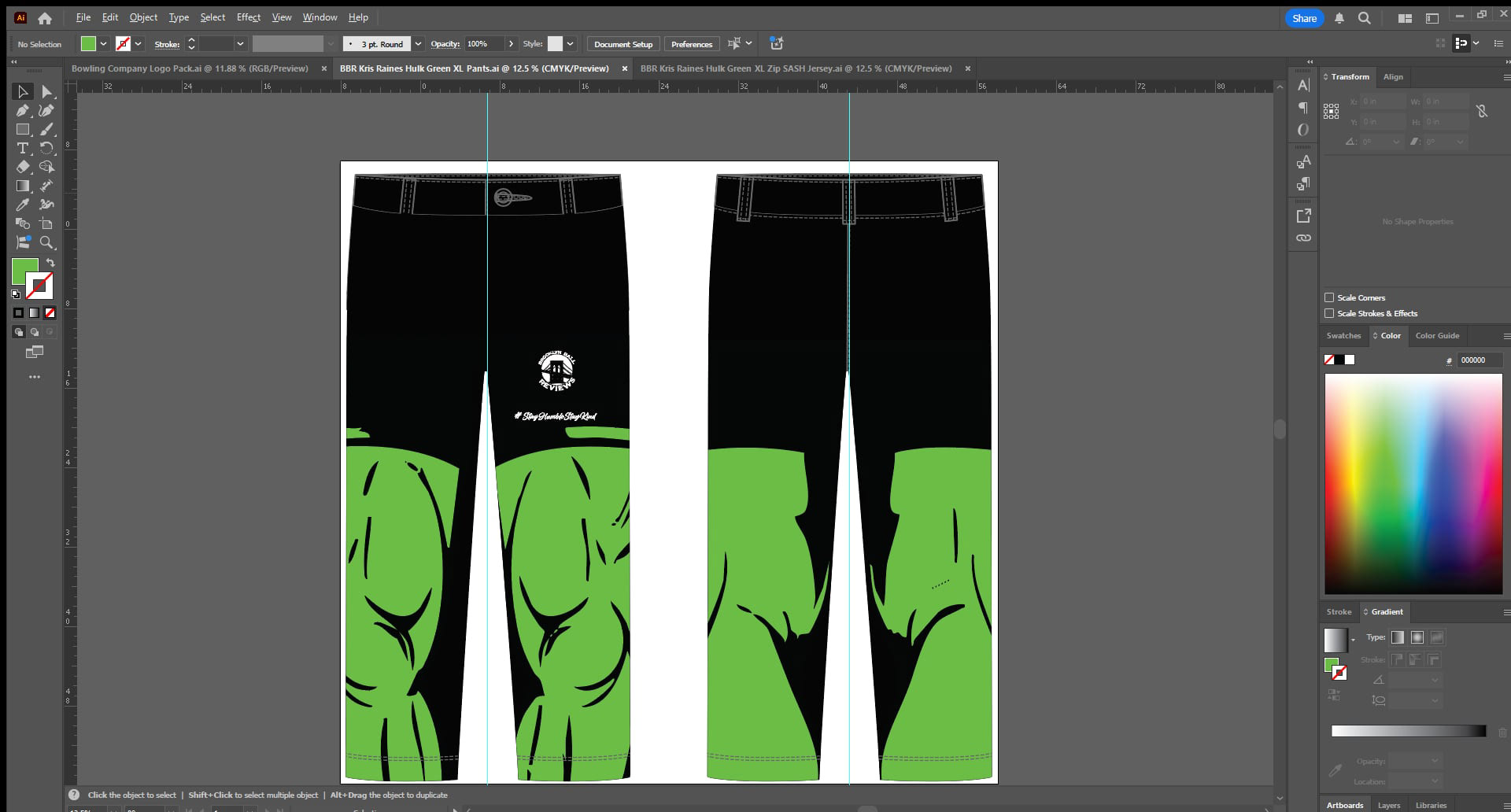
Task: Switch to the Swatches tab
Action: 1343,336
